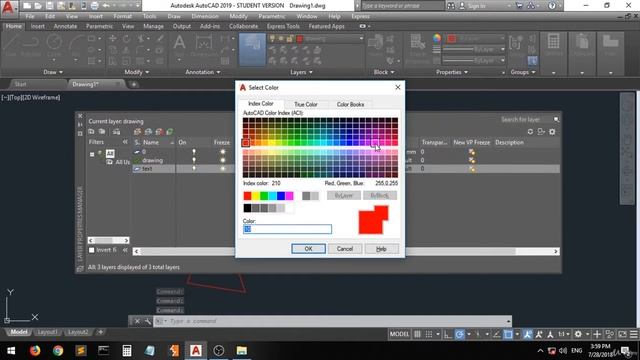
Task: Collapse the Filters pane chevron
Action: point(125,142)
